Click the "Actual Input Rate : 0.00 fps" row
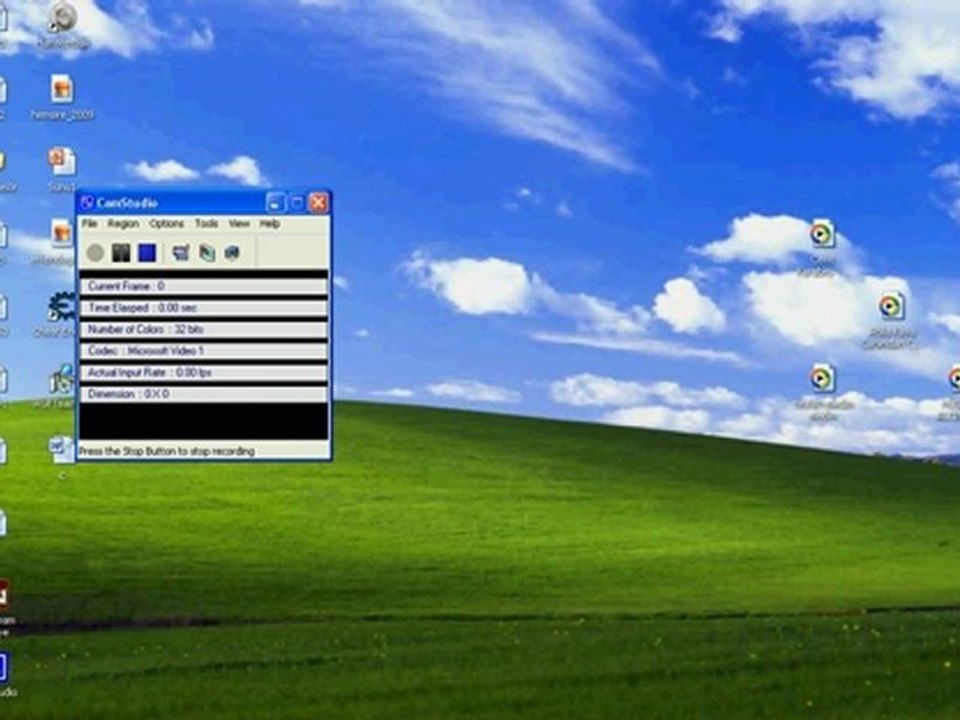This screenshot has height=720, width=960. pyautogui.click(x=203, y=372)
